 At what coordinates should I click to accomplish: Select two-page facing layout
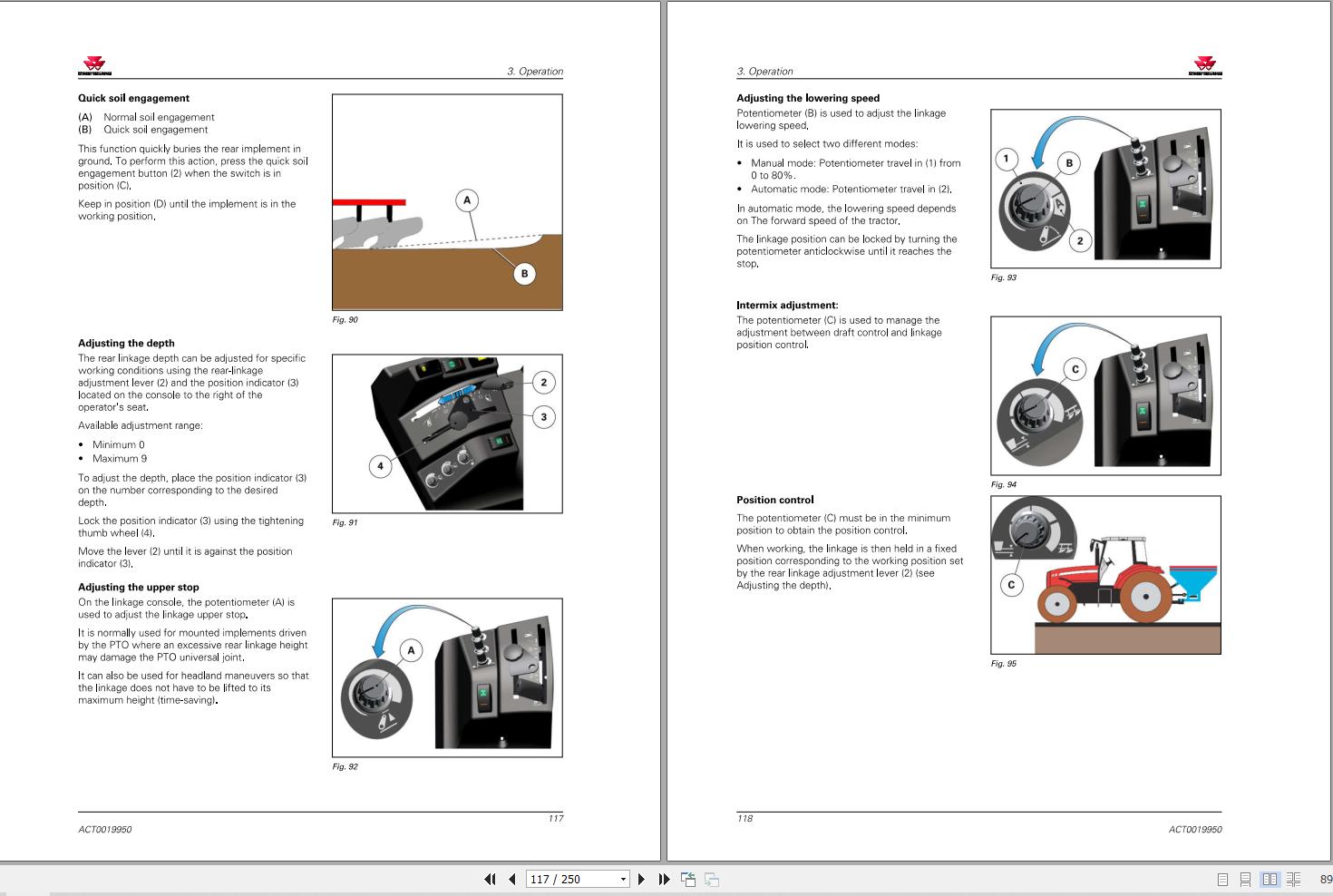[1270, 879]
